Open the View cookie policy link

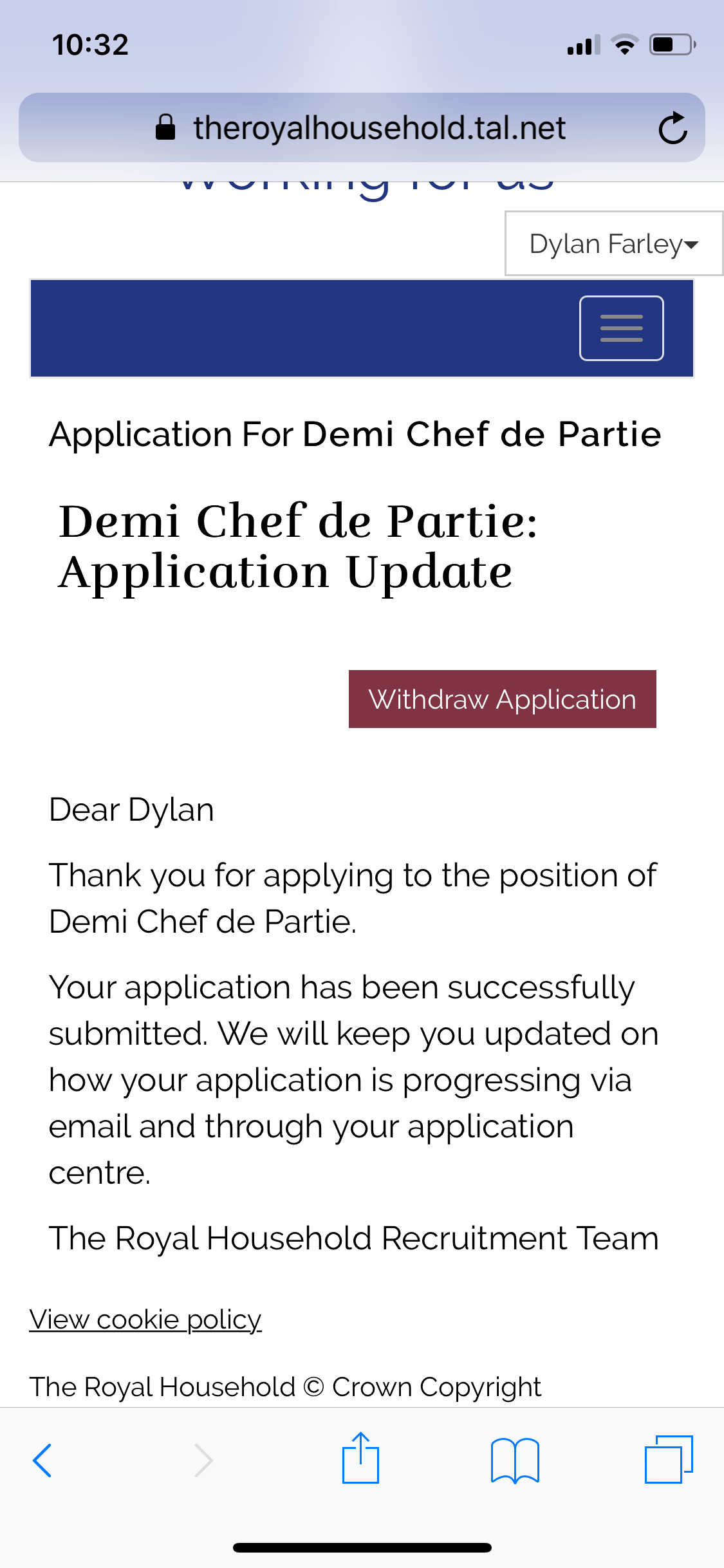pyautogui.click(x=145, y=1320)
